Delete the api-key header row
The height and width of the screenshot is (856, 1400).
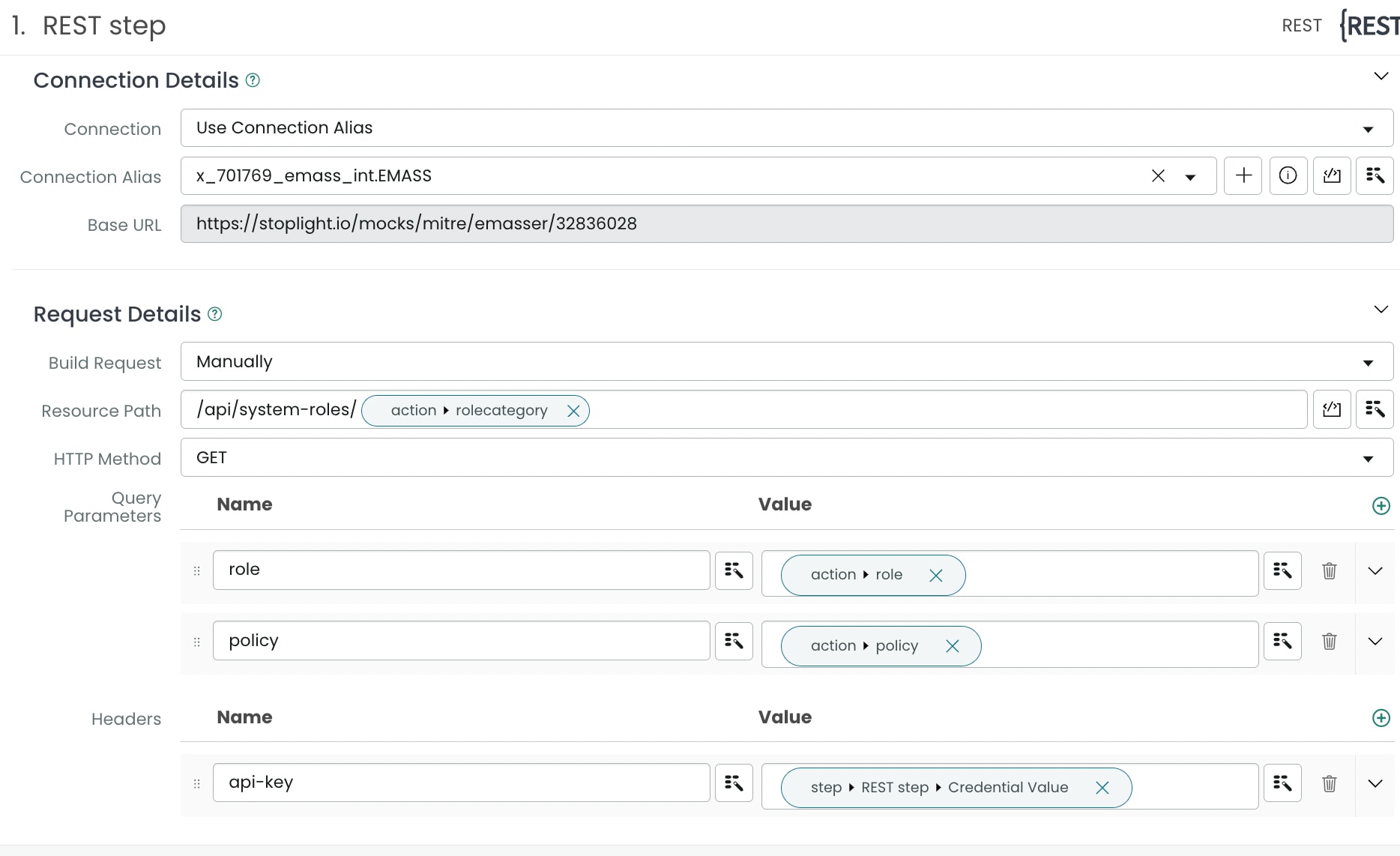pos(1329,784)
